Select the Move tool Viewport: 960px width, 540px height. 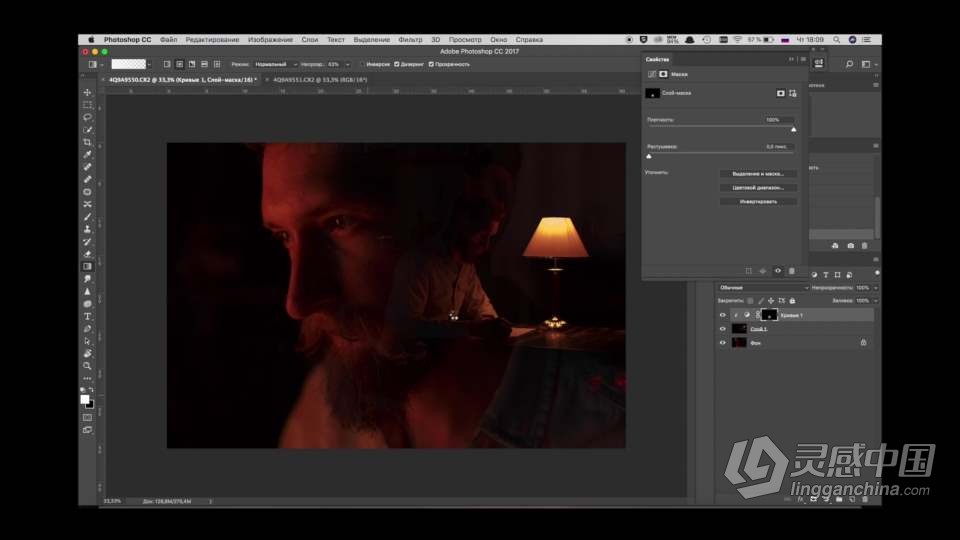(87, 92)
